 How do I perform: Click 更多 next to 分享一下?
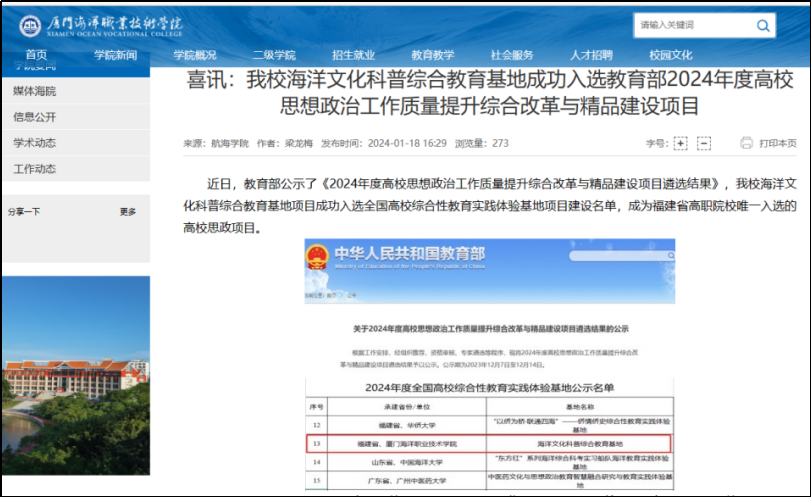[x=128, y=212]
